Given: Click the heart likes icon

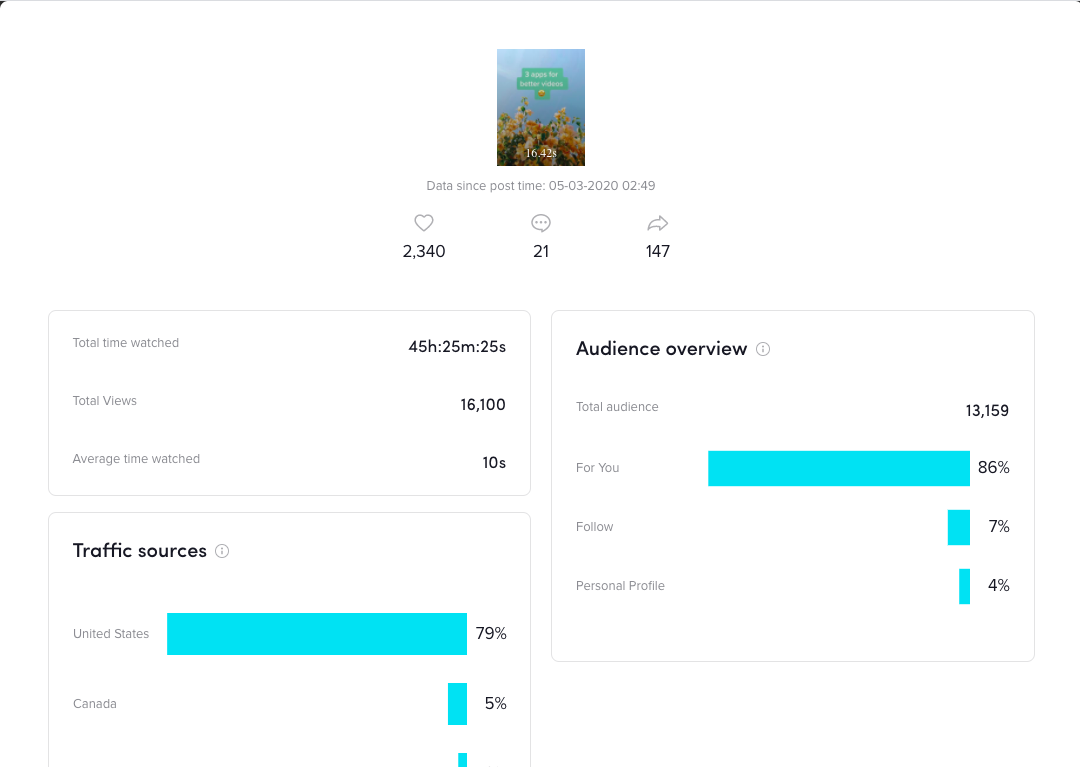Looking at the screenshot, I should (x=424, y=223).
